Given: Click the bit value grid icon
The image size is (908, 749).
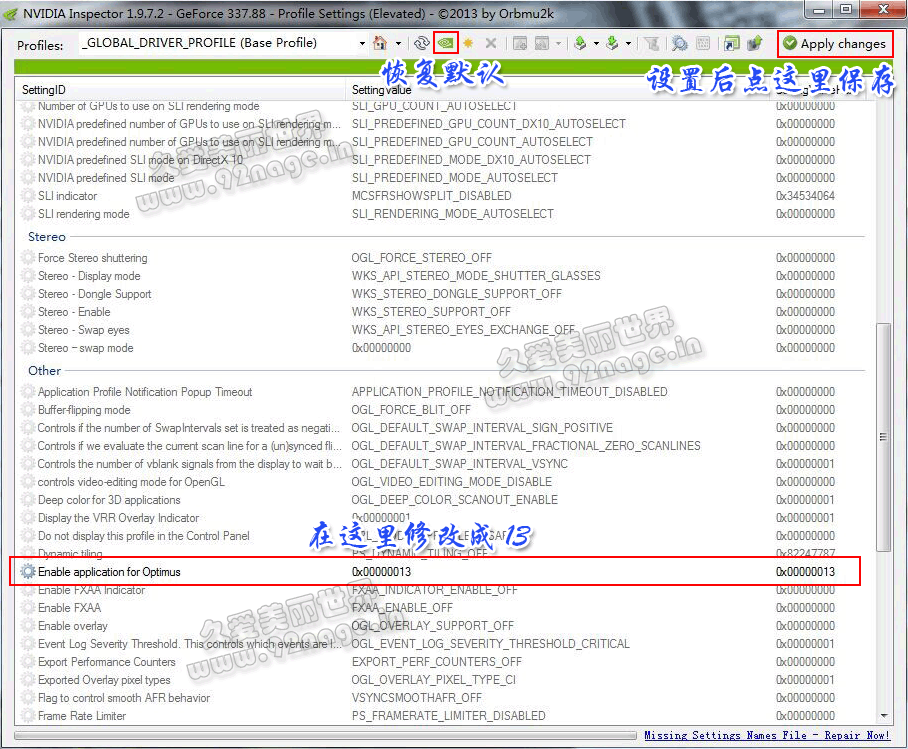Looking at the screenshot, I should [703, 43].
